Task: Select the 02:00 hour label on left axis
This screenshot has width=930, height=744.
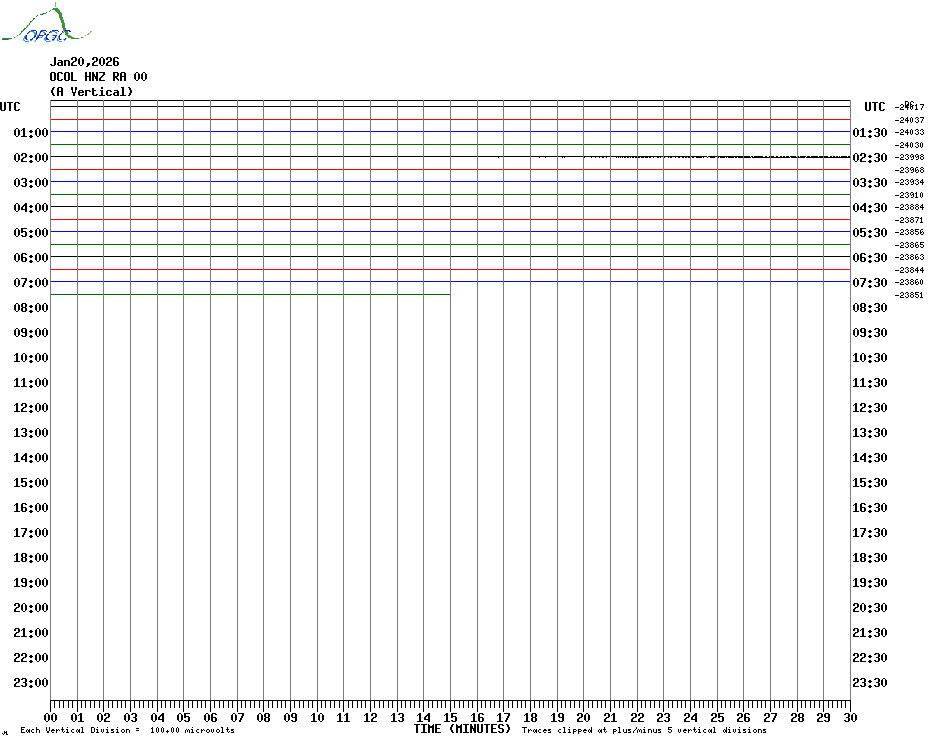Action: tap(31, 158)
